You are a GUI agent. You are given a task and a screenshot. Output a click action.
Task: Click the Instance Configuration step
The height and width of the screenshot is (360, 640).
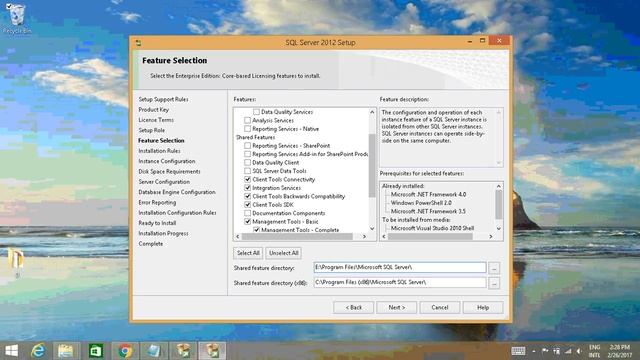tap(167, 161)
